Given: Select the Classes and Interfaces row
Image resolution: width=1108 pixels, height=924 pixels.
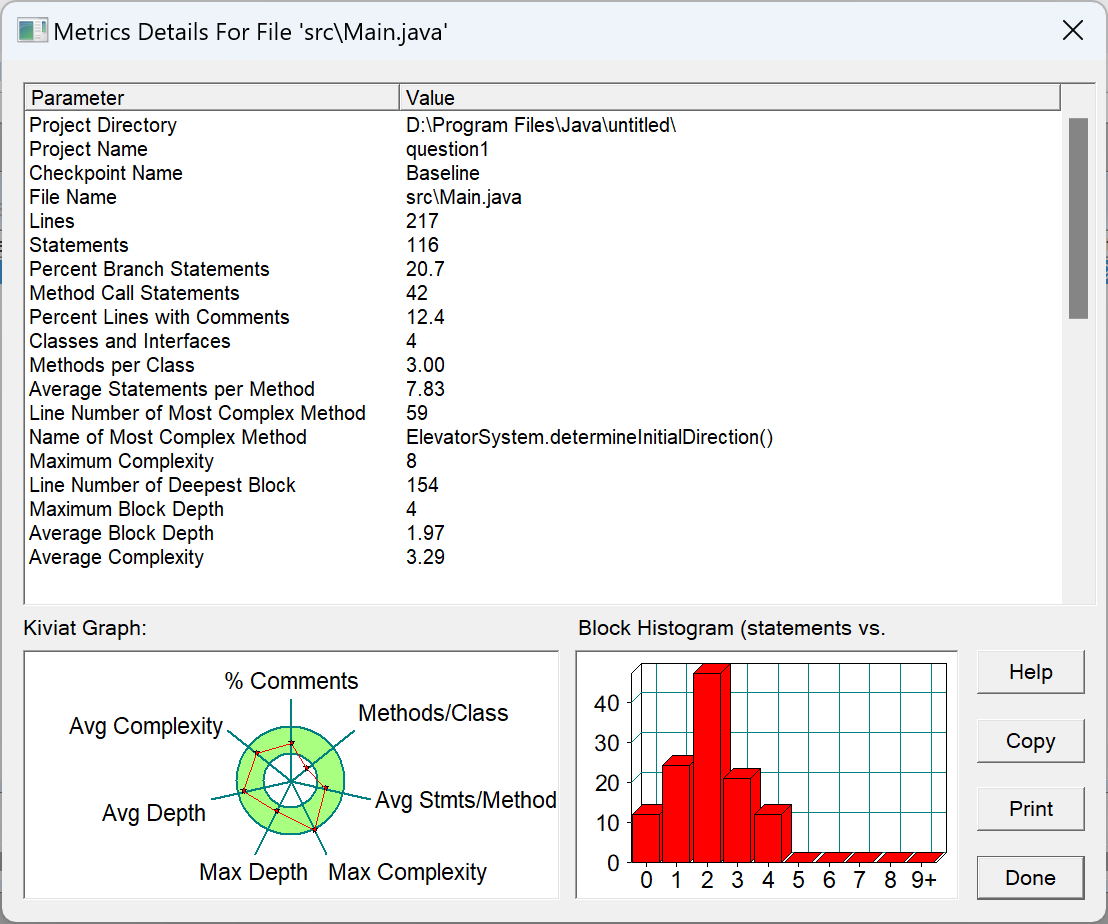Looking at the screenshot, I should [x=543, y=341].
